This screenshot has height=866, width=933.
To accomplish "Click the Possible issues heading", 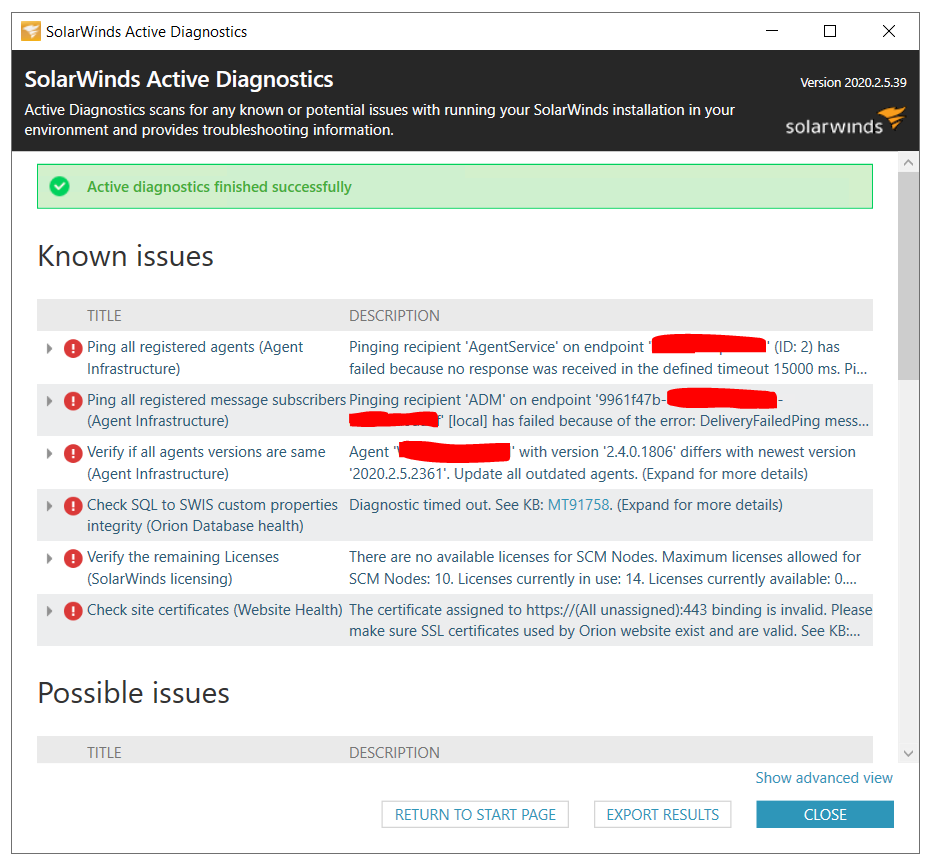I will click(x=133, y=693).
